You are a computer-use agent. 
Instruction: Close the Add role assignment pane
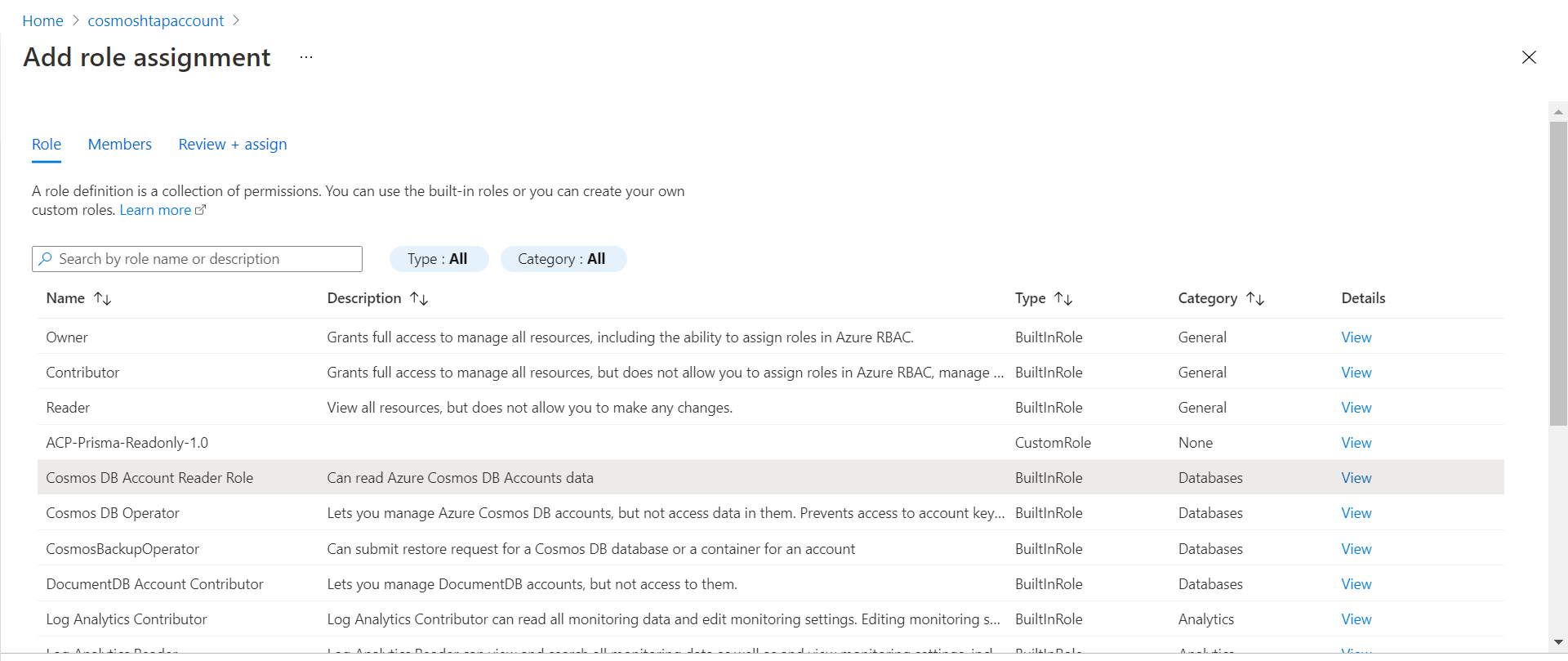coord(1529,57)
